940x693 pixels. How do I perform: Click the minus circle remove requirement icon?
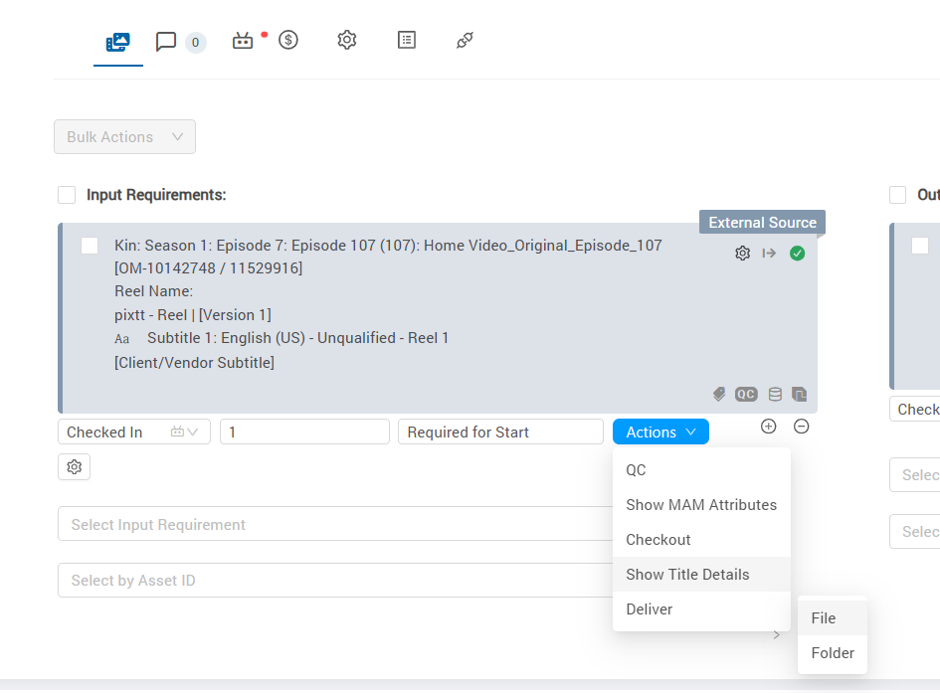pyautogui.click(x=802, y=427)
